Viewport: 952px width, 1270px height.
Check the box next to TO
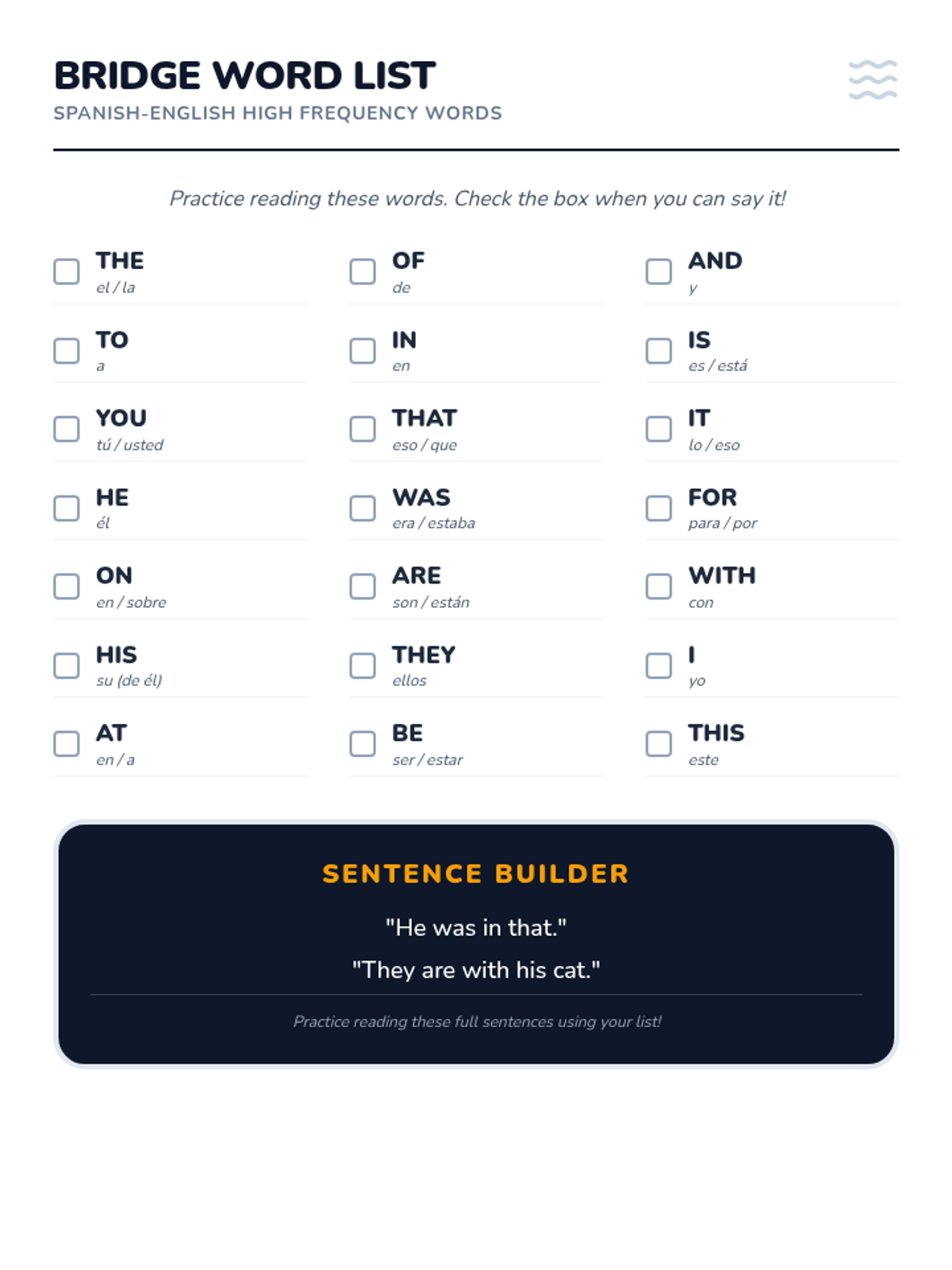tap(67, 350)
